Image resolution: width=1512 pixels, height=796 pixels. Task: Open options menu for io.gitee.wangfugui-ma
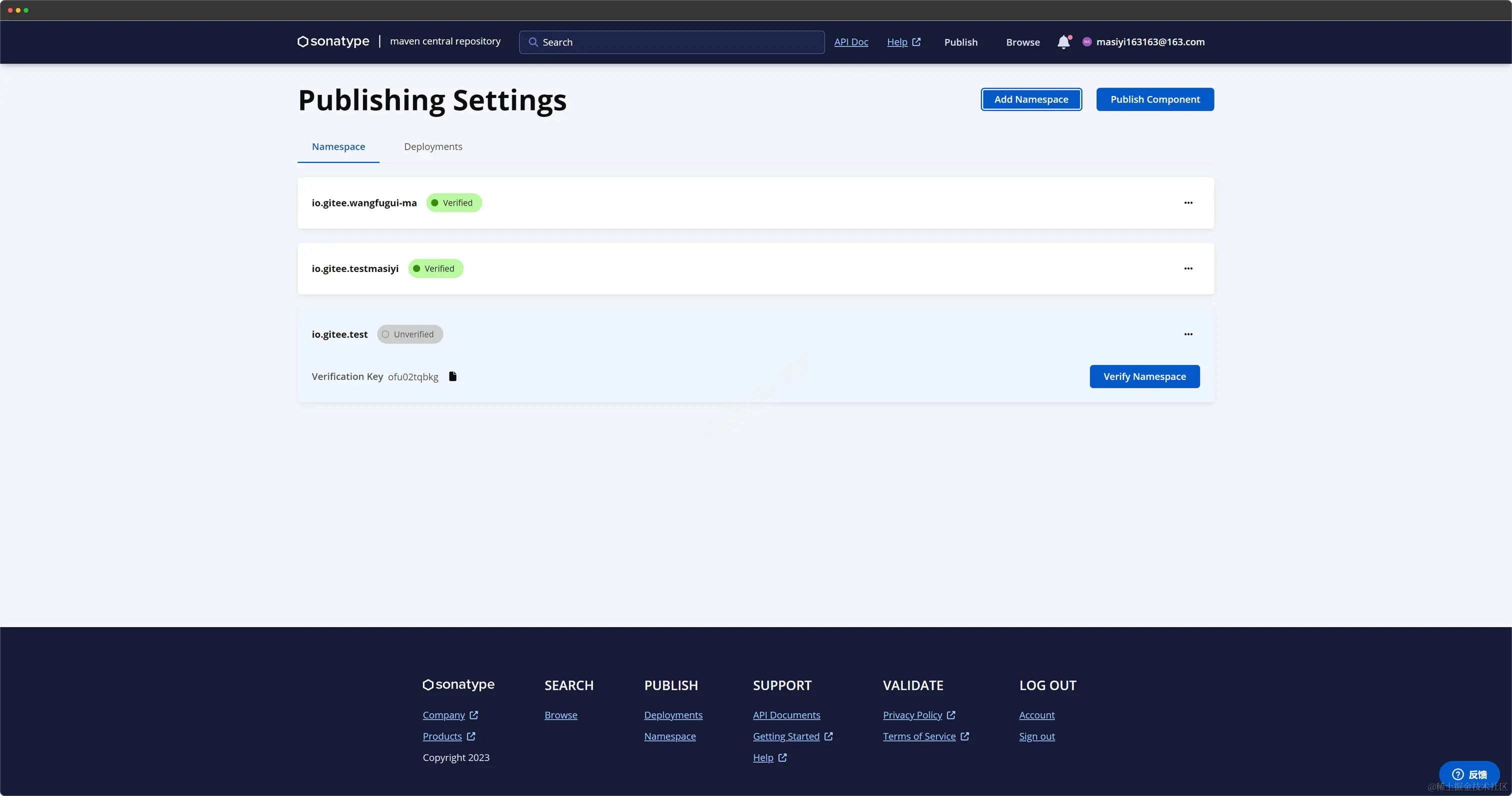[x=1188, y=203]
